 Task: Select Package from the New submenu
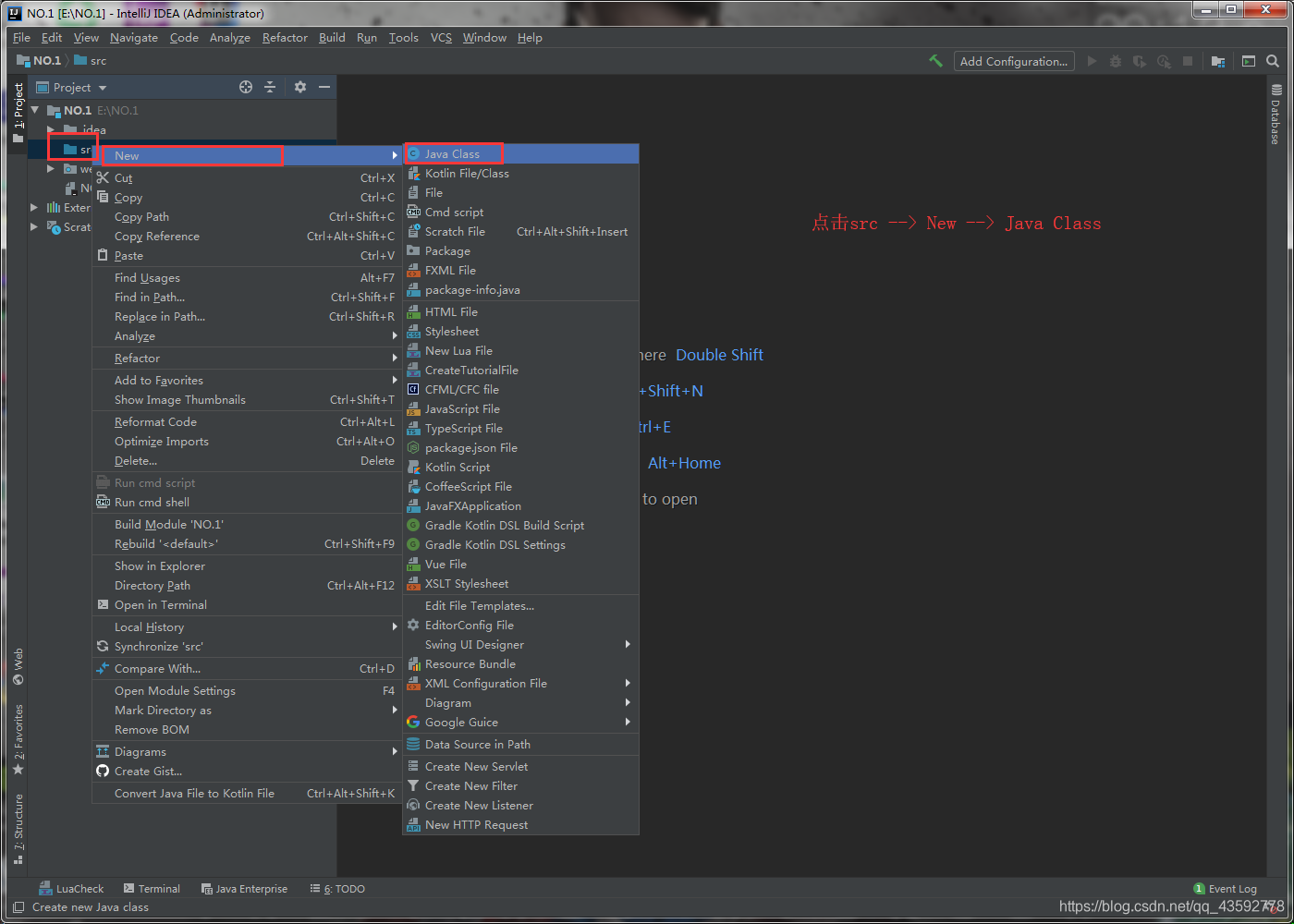tap(521, 251)
